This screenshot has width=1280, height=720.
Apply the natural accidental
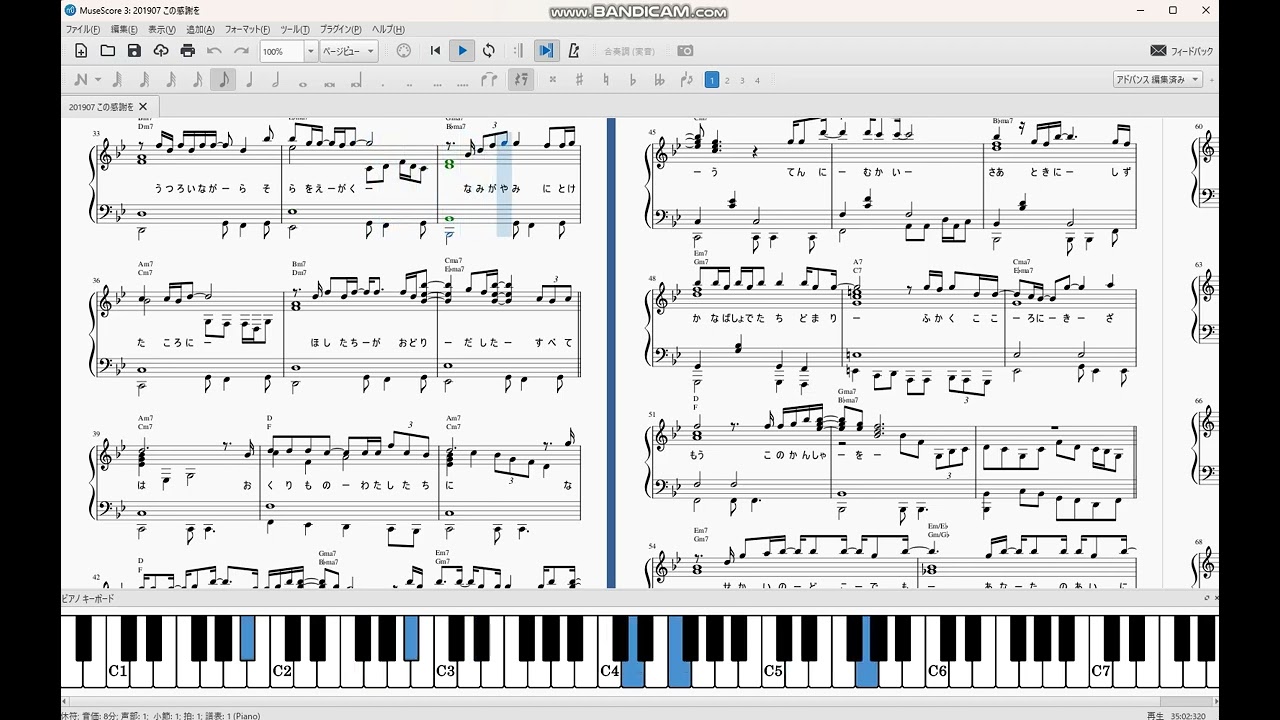pos(606,80)
